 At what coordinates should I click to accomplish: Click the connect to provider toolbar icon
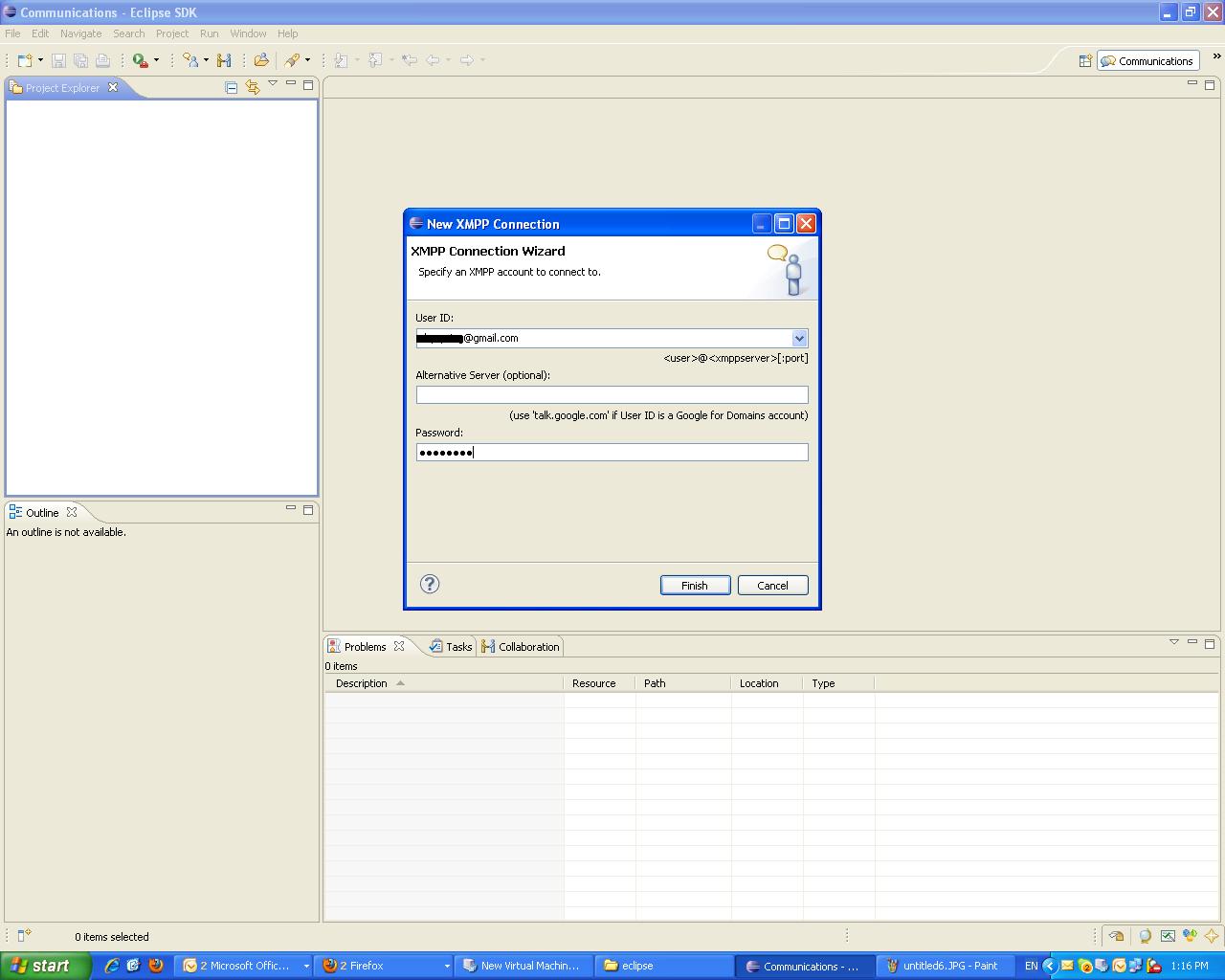(x=190, y=60)
